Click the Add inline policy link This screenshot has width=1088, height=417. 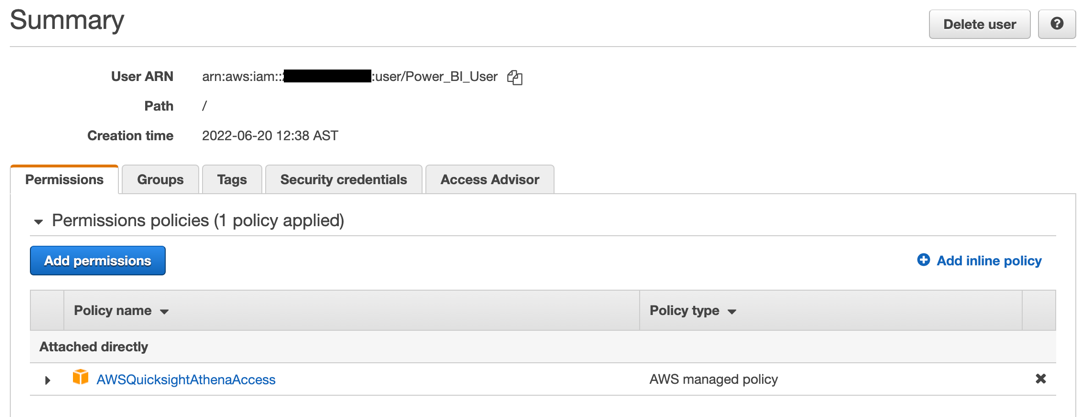(x=989, y=260)
